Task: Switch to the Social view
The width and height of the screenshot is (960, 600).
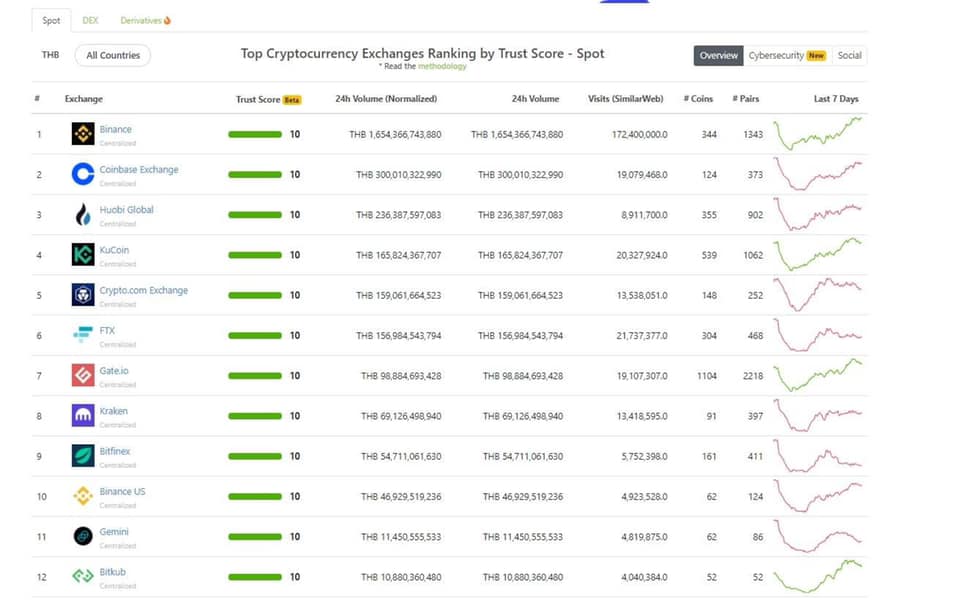Action: click(x=849, y=55)
